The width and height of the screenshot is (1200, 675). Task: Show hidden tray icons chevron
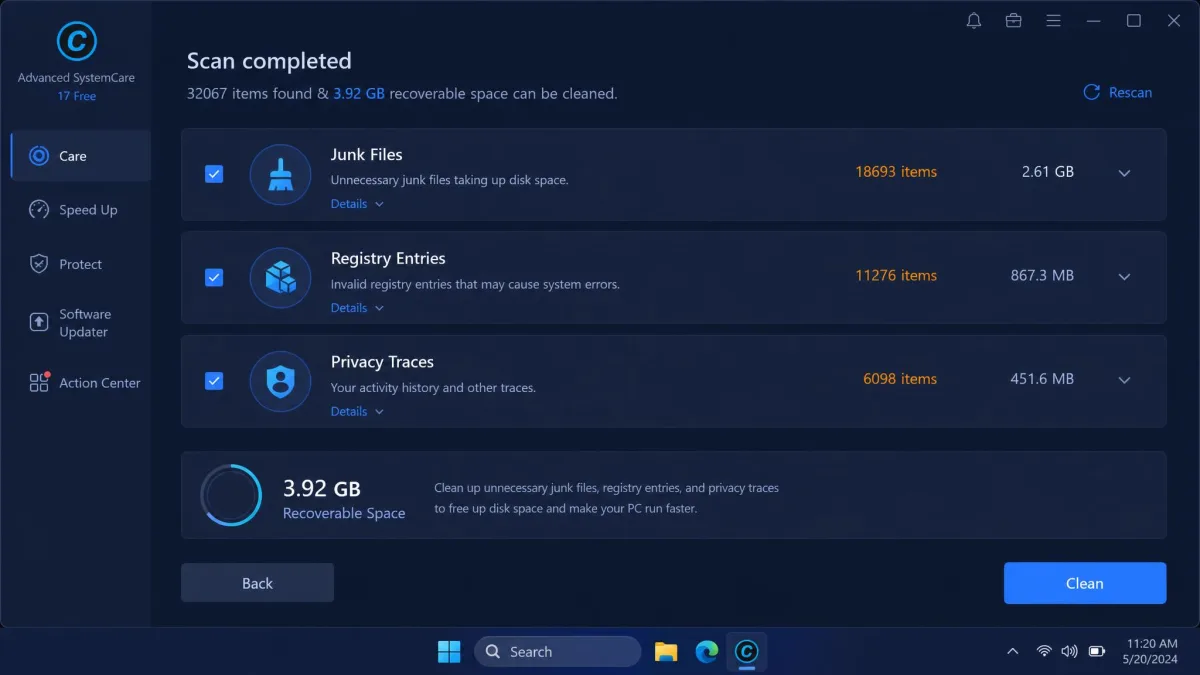point(1013,651)
